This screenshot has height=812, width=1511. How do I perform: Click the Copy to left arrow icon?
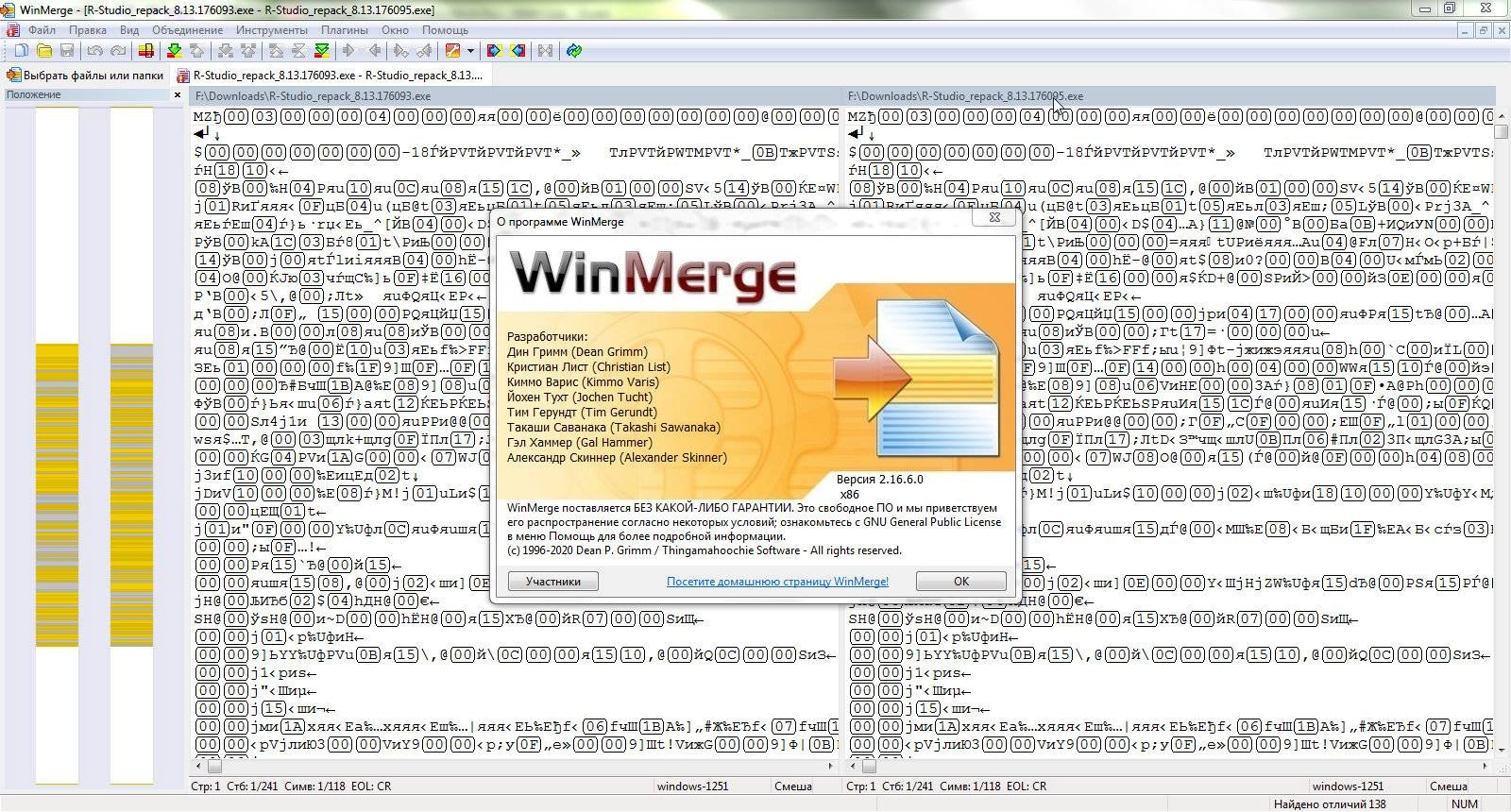pyautogui.click(x=375, y=51)
